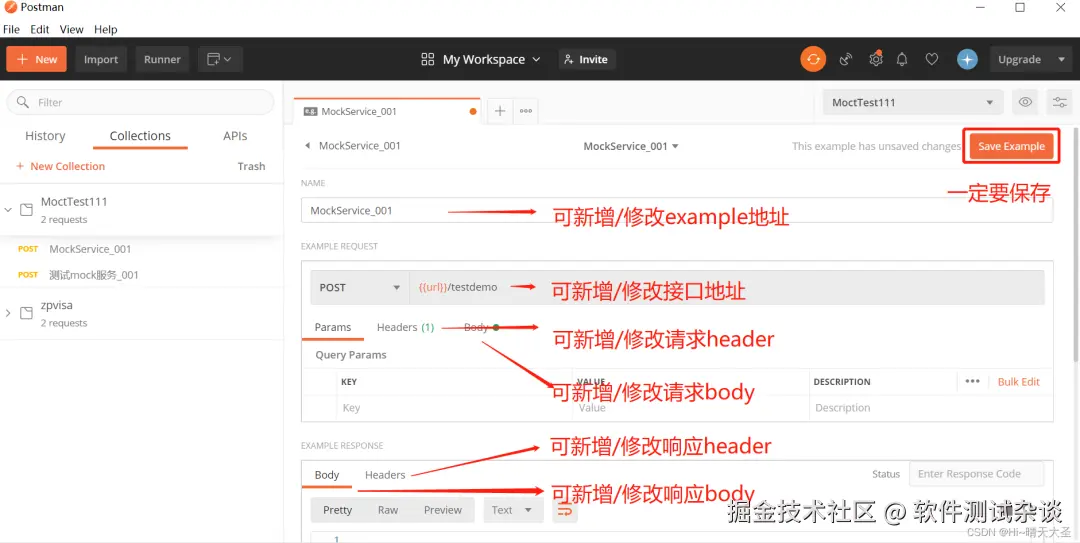Image resolution: width=1080 pixels, height=543 pixels.
Task: Toggle the wrap lines icon in response
Action: coord(564,511)
